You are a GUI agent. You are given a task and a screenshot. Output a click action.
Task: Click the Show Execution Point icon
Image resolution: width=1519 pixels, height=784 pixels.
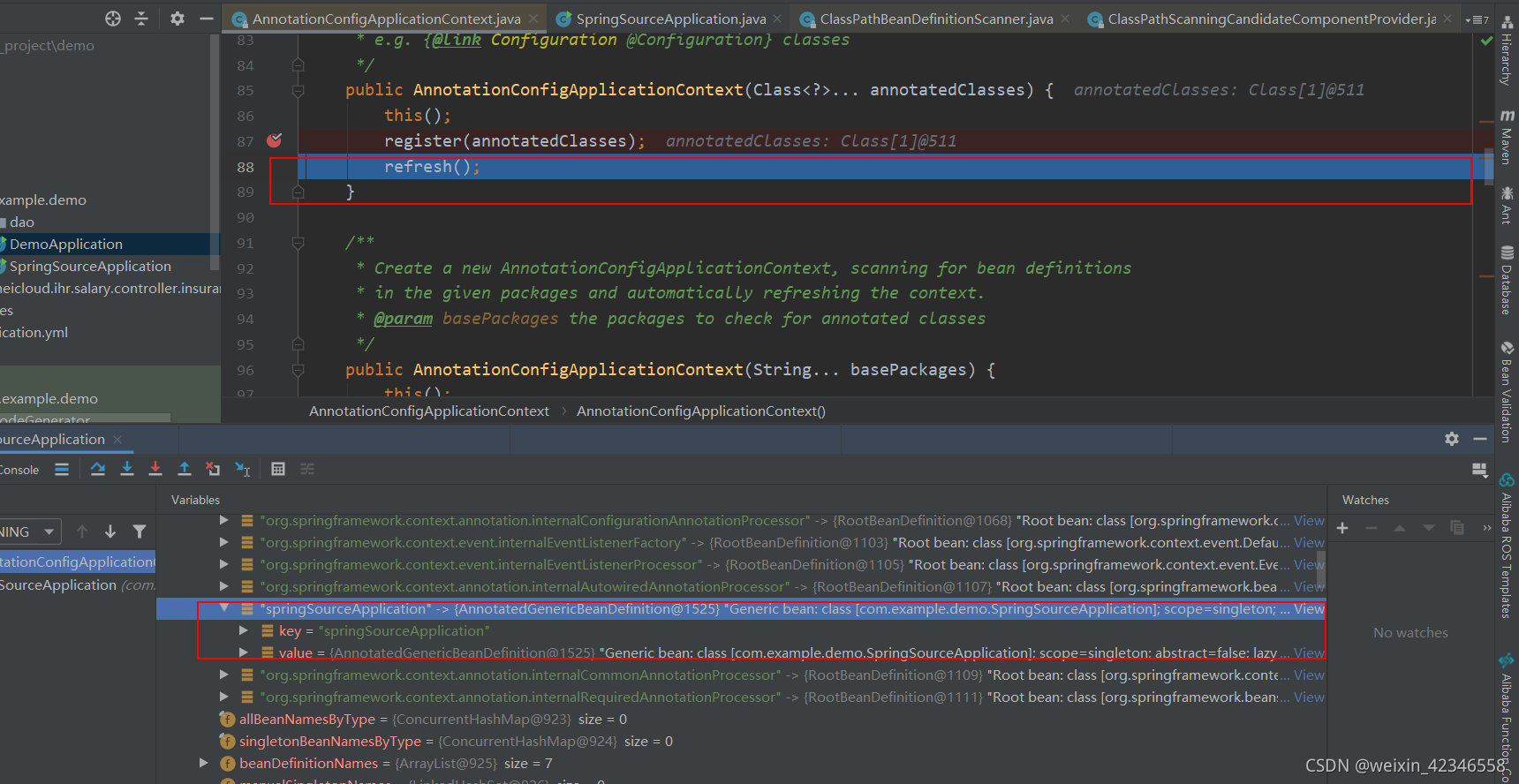coord(62,470)
